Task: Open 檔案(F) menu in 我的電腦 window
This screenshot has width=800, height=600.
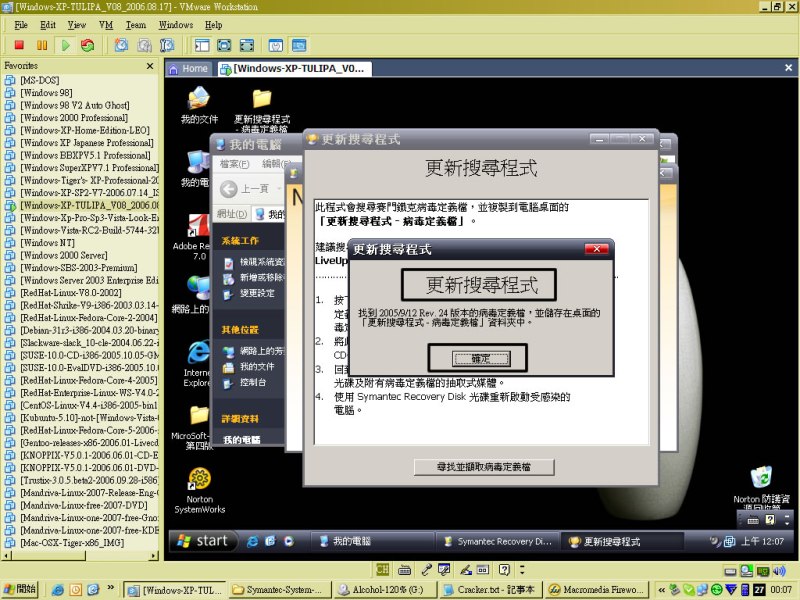Action: [234, 164]
